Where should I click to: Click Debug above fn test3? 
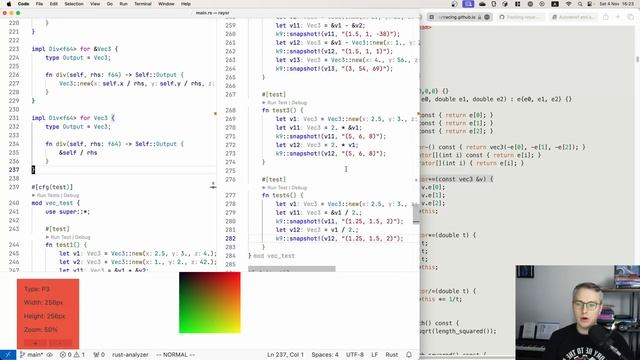[299, 102]
